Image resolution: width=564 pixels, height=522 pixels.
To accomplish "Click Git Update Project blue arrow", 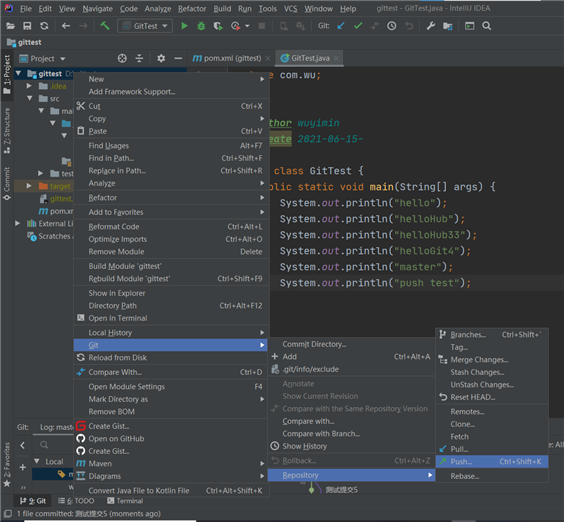I will coord(341,26).
